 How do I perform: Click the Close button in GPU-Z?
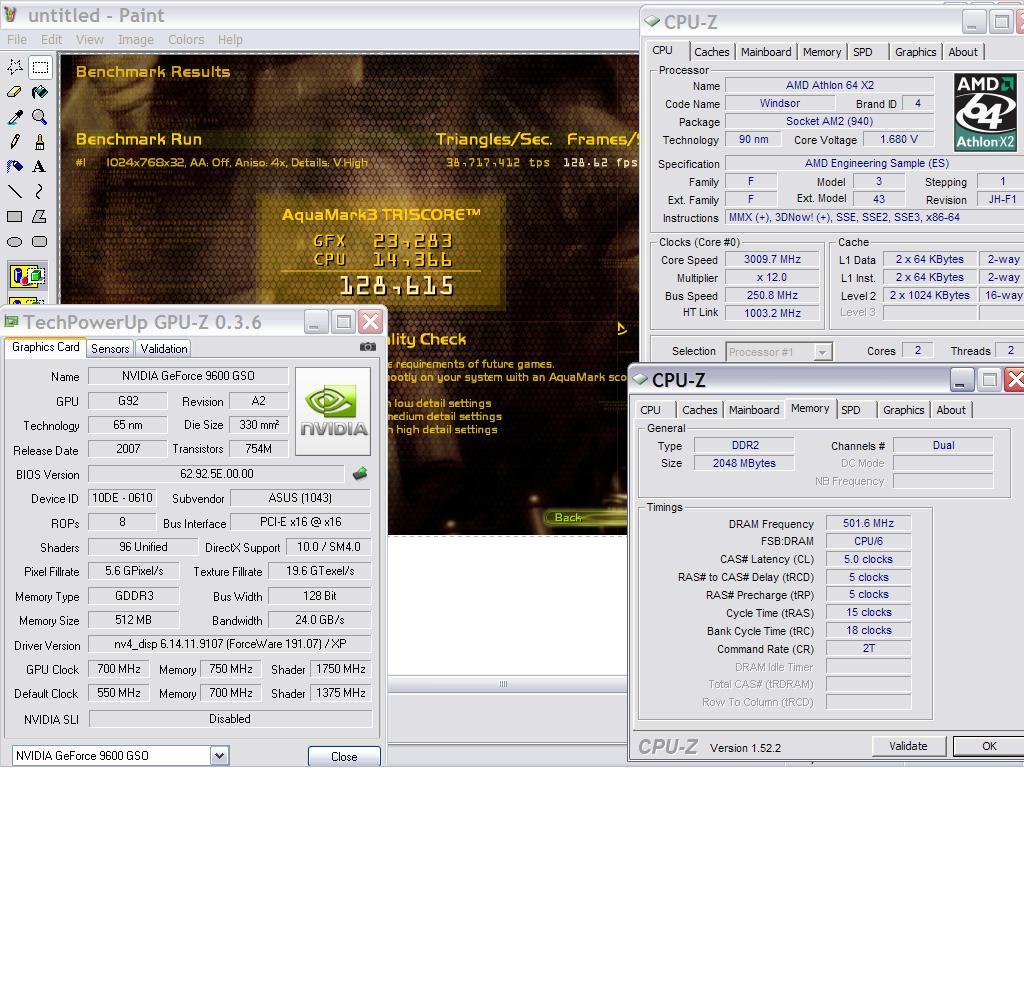click(344, 756)
